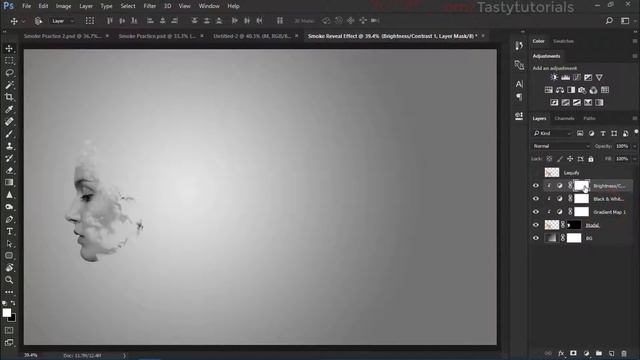Viewport: 640px width, 360px height.
Task: Open the Adjustments panel flyout menu
Action: point(635,56)
